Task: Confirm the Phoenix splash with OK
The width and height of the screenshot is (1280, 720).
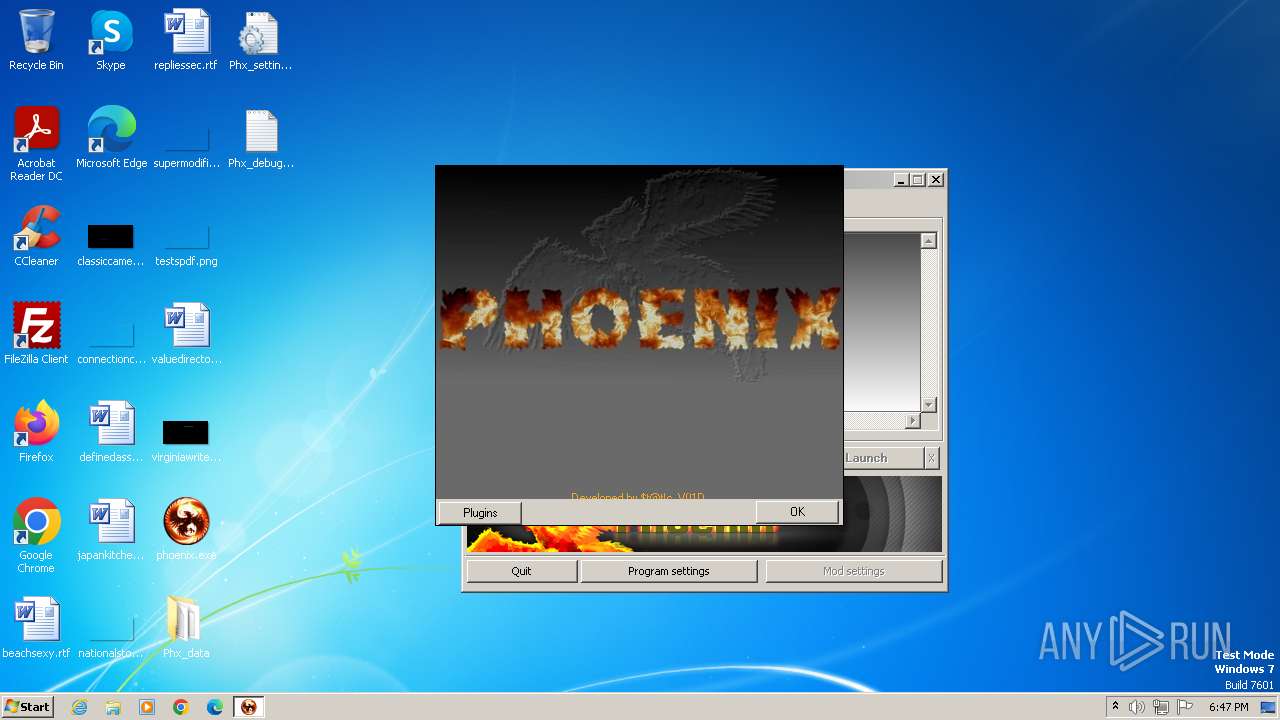Action: [x=797, y=511]
